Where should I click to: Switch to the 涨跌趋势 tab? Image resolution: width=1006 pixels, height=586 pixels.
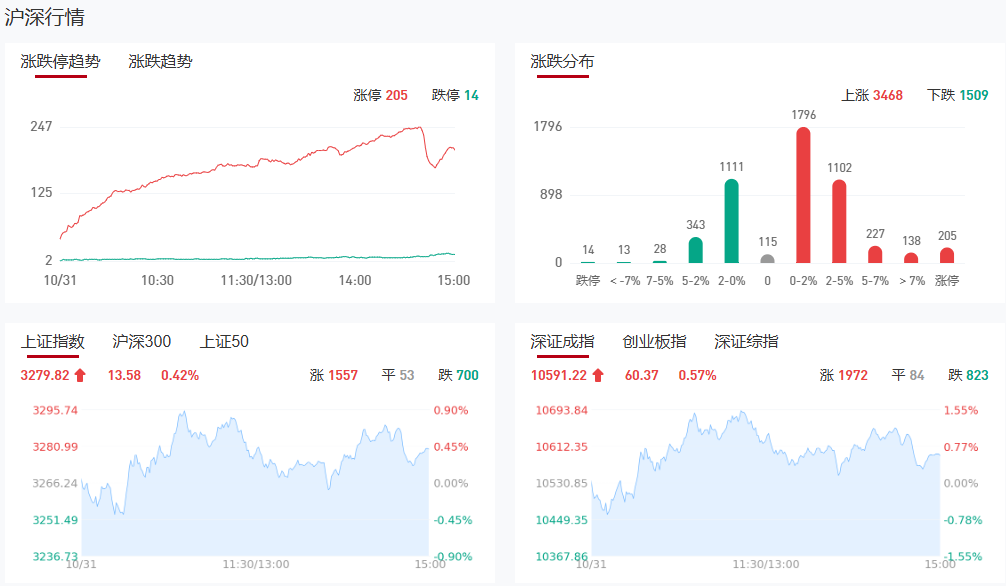tap(160, 62)
